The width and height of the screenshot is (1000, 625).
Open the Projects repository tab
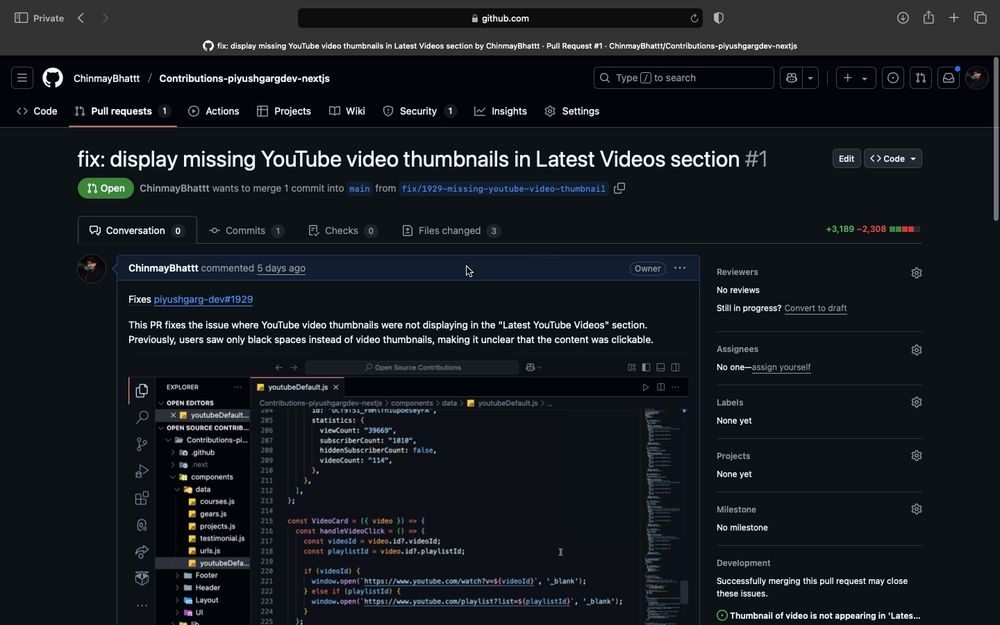[284, 111]
